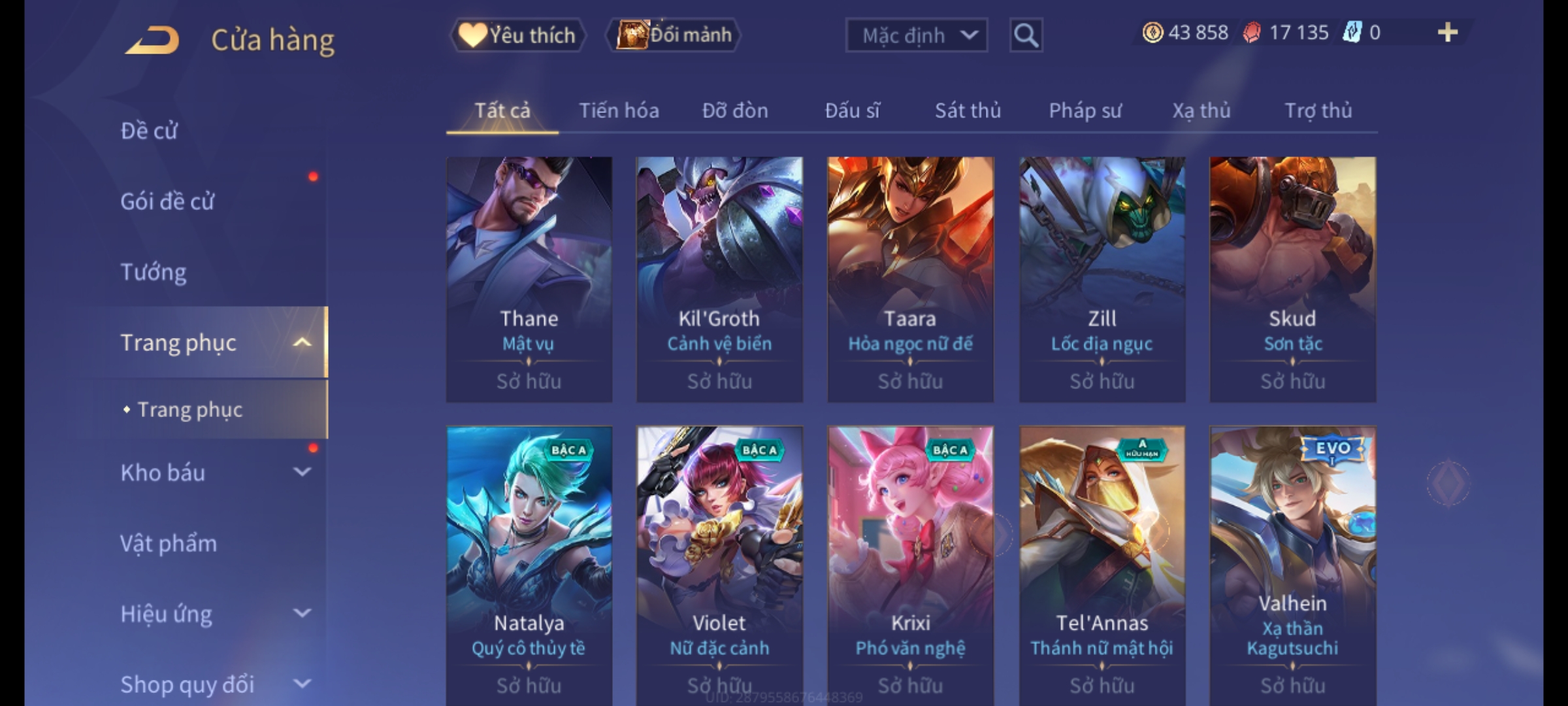Expand the Hiệu ứng sidebar section
Viewport: 1568px width, 706px height.
(x=302, y=613)
